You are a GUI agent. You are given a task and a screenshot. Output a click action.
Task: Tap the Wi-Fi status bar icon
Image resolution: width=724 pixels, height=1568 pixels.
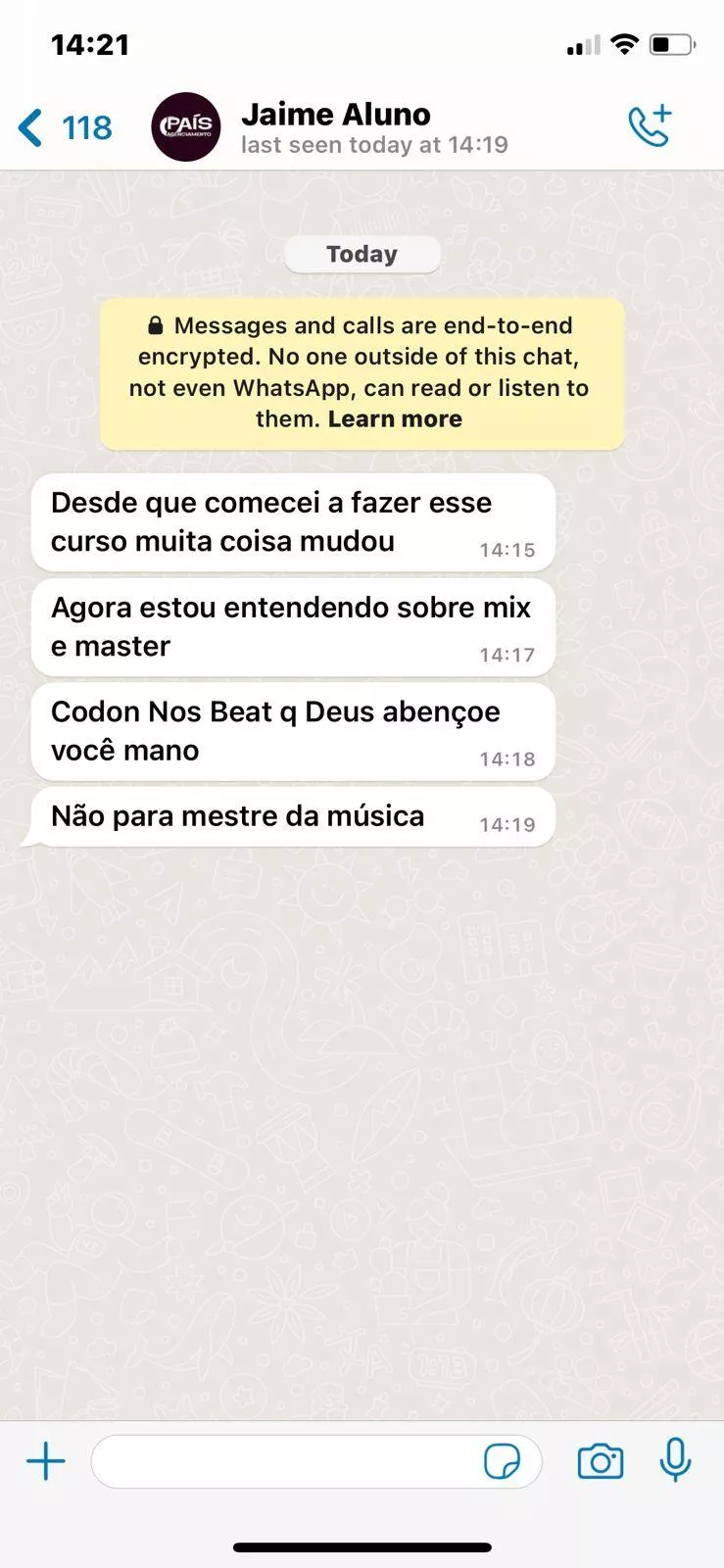(x=623, y=44)
